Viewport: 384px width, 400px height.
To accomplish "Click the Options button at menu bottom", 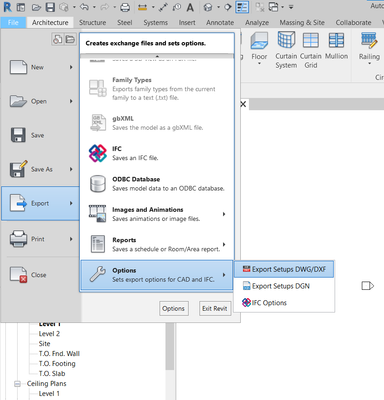I will 174,308.
